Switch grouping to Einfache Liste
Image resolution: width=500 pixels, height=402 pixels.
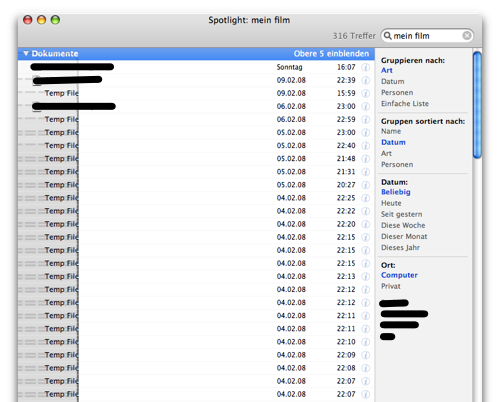pyautogui.click(x=405, y=103)
